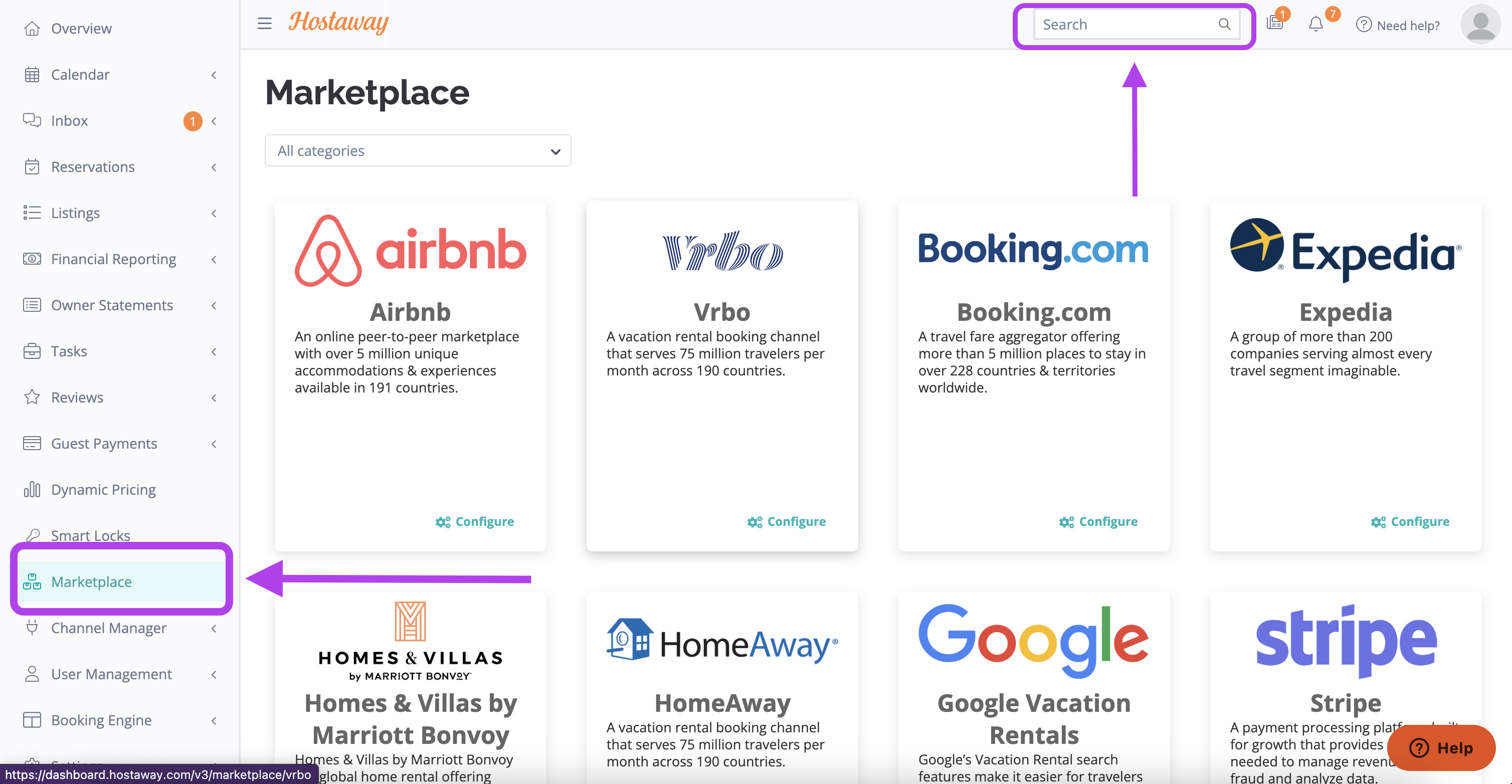The height and width of the screenshot is (784, 1512).
Task: Click the Marketplace sidebar icon
Action: click(x=32, y=581)
